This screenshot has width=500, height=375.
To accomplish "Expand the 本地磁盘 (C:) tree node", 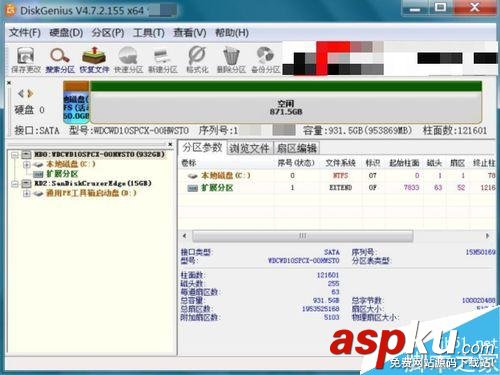I will (x=27, y=164).
